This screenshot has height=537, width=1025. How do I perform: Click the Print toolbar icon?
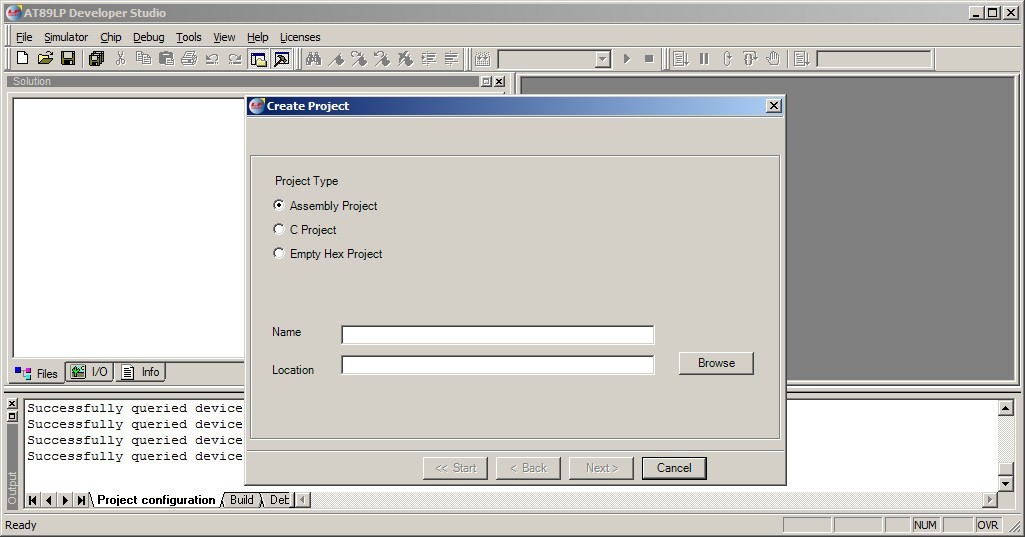pyautogui.click(x=189, y=59)
